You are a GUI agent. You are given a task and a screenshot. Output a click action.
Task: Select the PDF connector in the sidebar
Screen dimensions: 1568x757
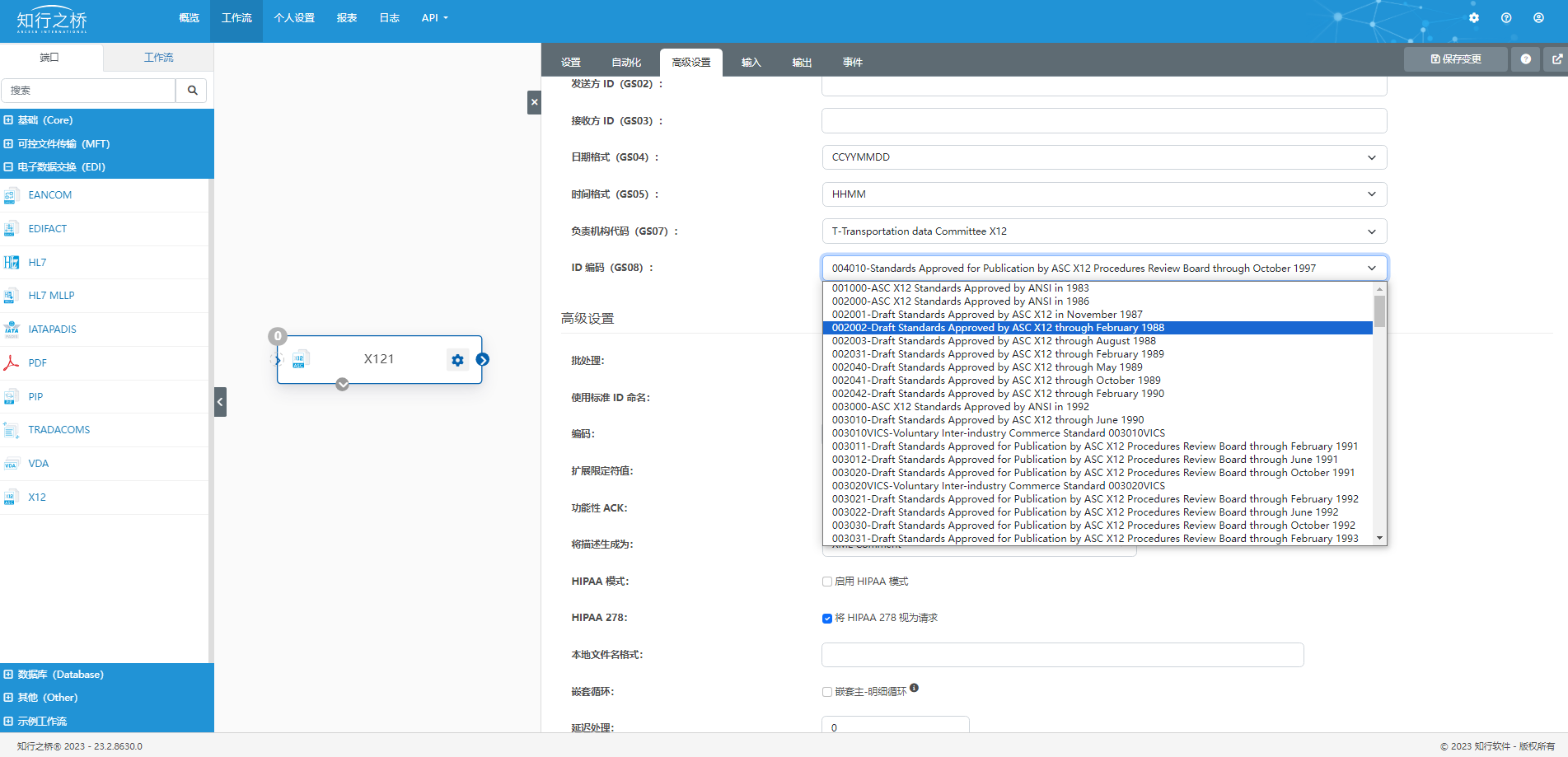coord(37,362)
